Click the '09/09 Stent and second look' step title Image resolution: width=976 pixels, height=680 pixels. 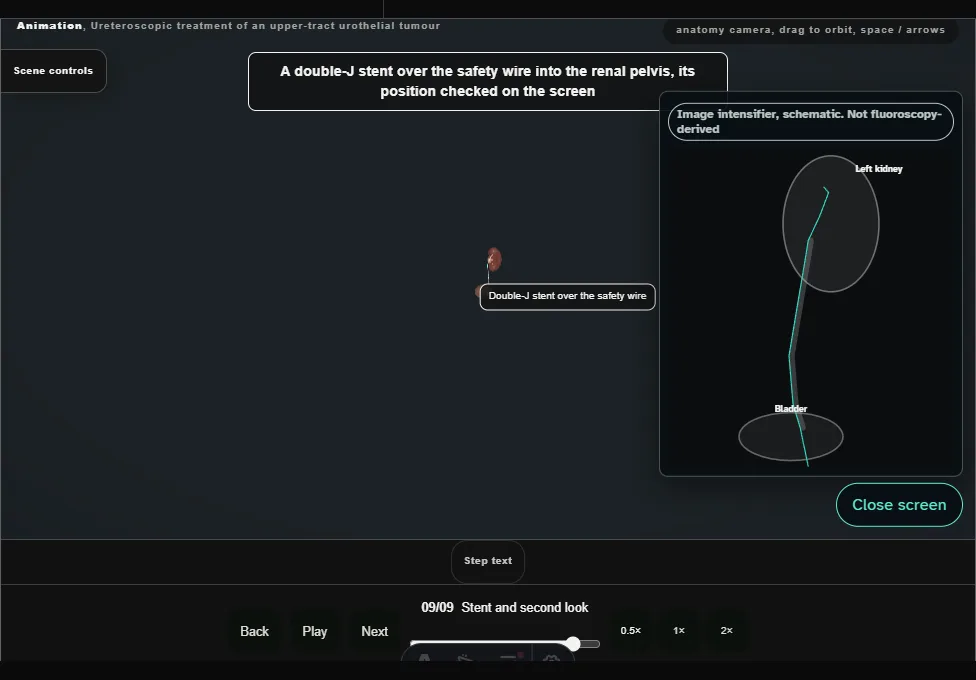505,608
